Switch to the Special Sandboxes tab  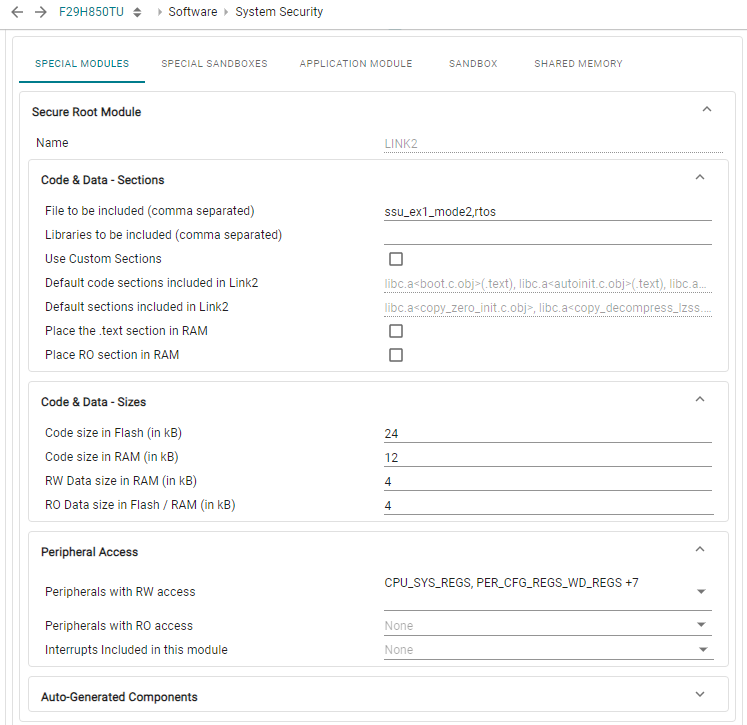coord(214,64)
